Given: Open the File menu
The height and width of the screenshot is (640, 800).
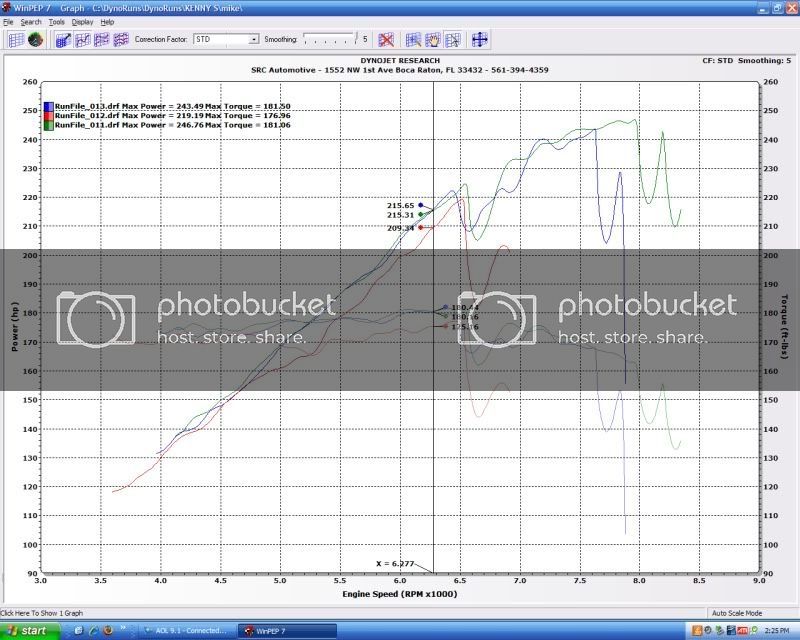Looking at the screenshot, I should (8, 22).
